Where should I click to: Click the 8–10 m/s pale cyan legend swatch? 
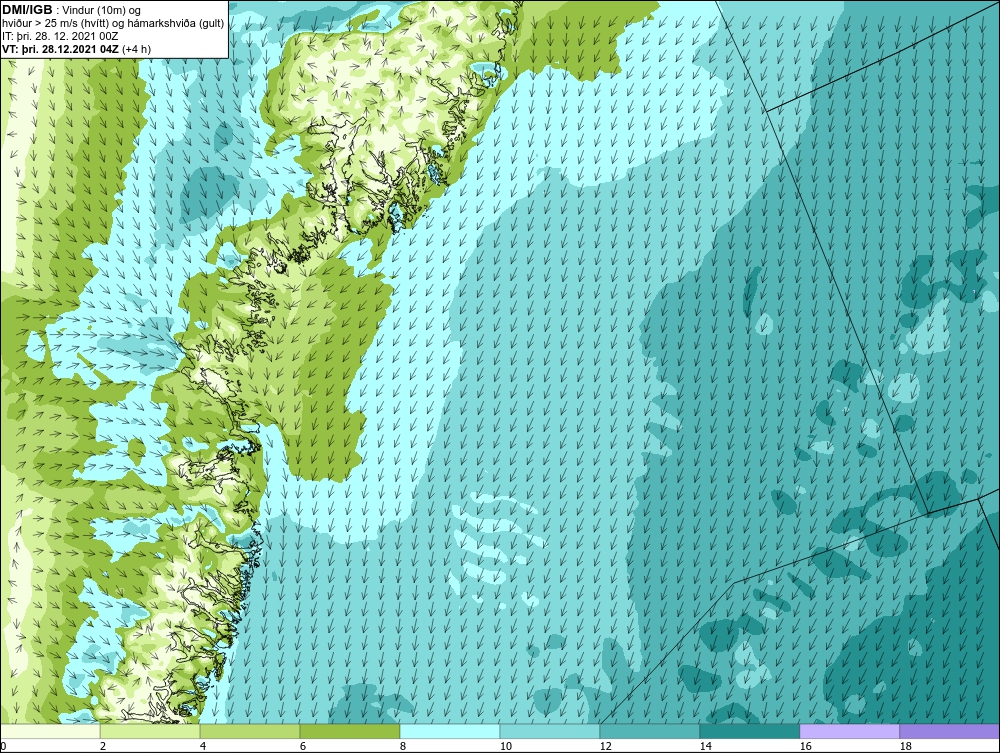tap(450, 731)
